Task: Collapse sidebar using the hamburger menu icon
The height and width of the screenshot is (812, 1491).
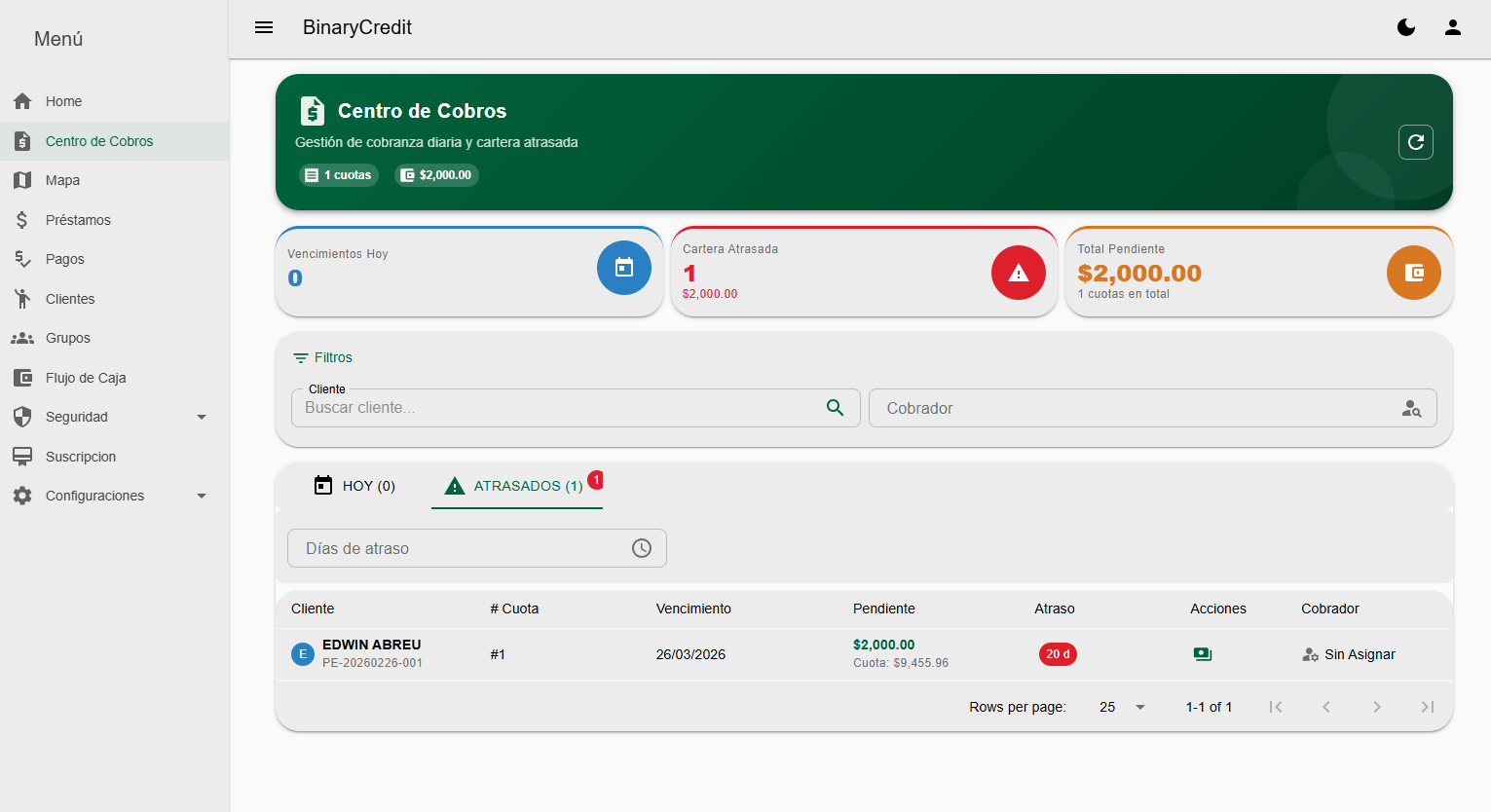Action: click(x=264, y=27)
